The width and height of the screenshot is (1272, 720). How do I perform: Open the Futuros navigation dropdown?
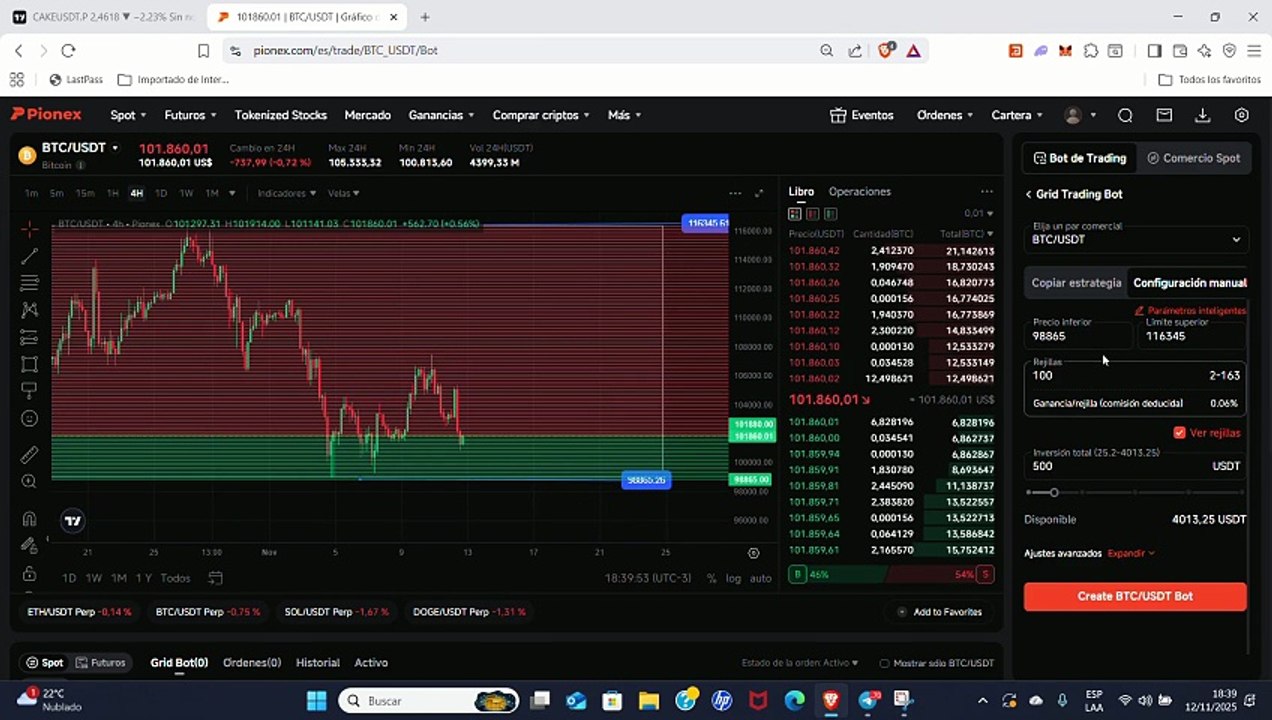(191, 115)
